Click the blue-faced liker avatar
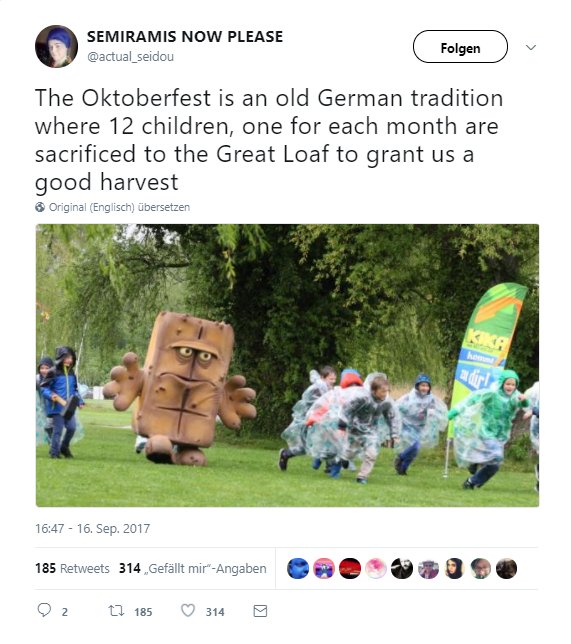The height and width of the screenshot is (644, 571). coord(298,568)
